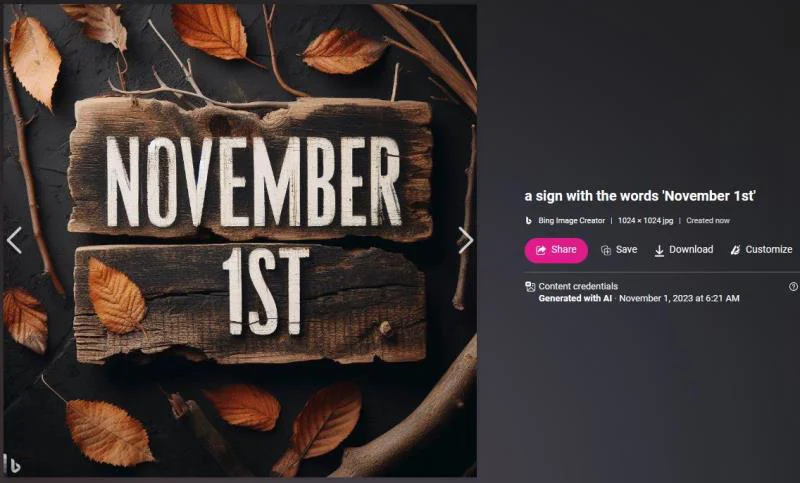Click the Content credentials heading
The image size is (800, 483).
click(578, 286)
